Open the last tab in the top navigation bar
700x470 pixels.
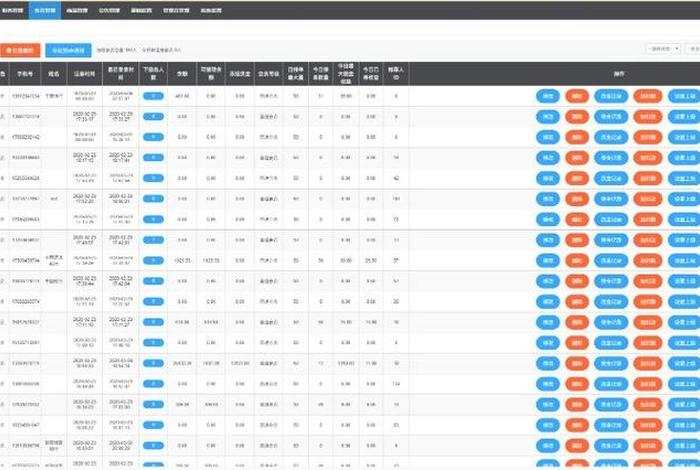[208, 9]
